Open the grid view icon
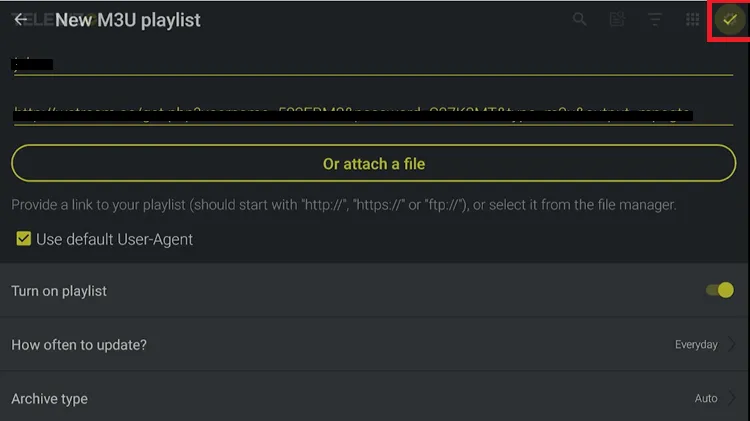Screen dimensions: 750x421 (x=692, y=19)
